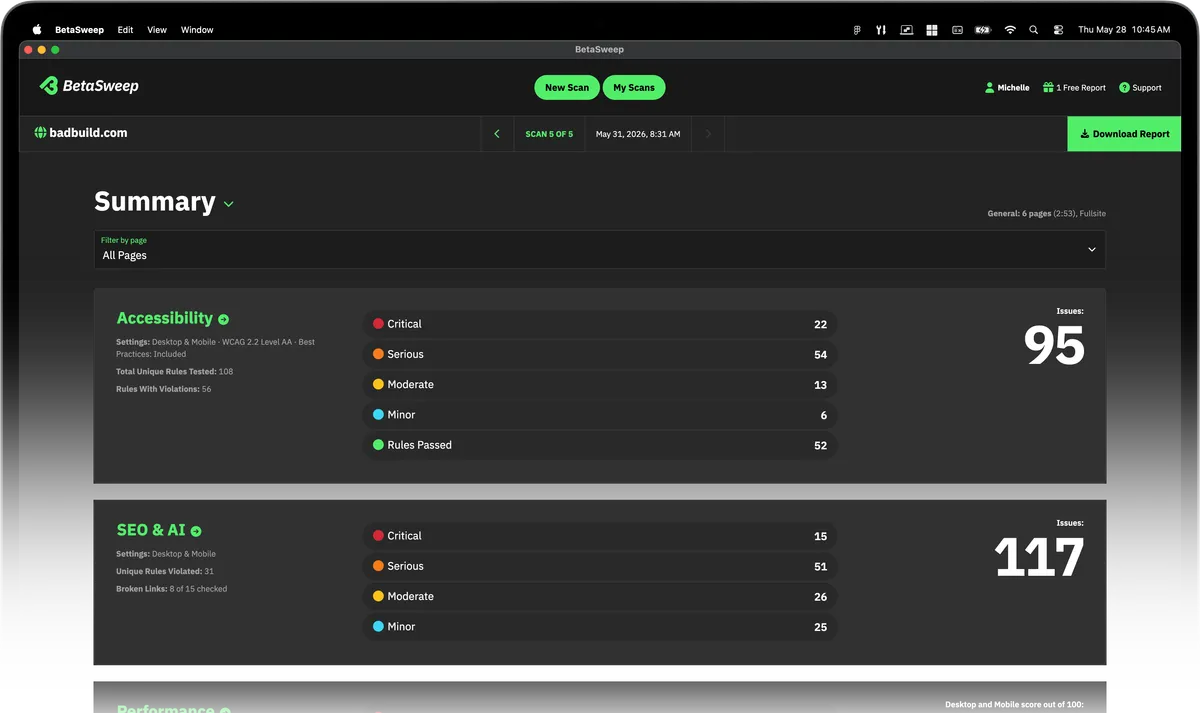Click Rules With Violations: 56 text
The height and width of the screenshot is (713, 1200).
coord(164,389)
